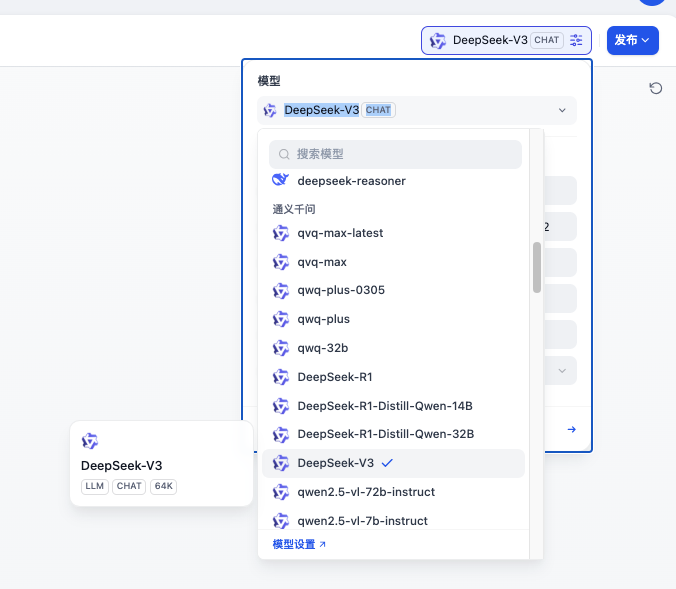Click the blue right arrow icon
Screen dimensions: 676x589
coord(572,429)
